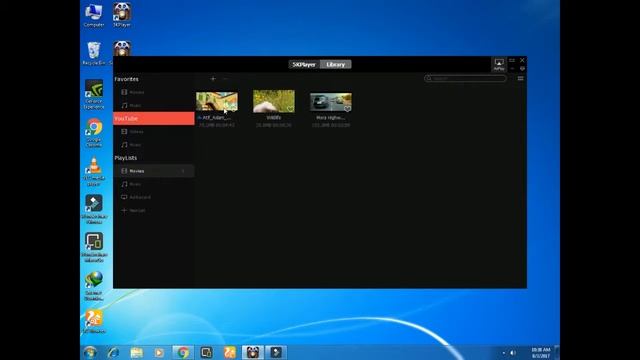Click the volume icon in the system tray
The height and width of the screenshot is (360, 640).
[x=513, y=353]
